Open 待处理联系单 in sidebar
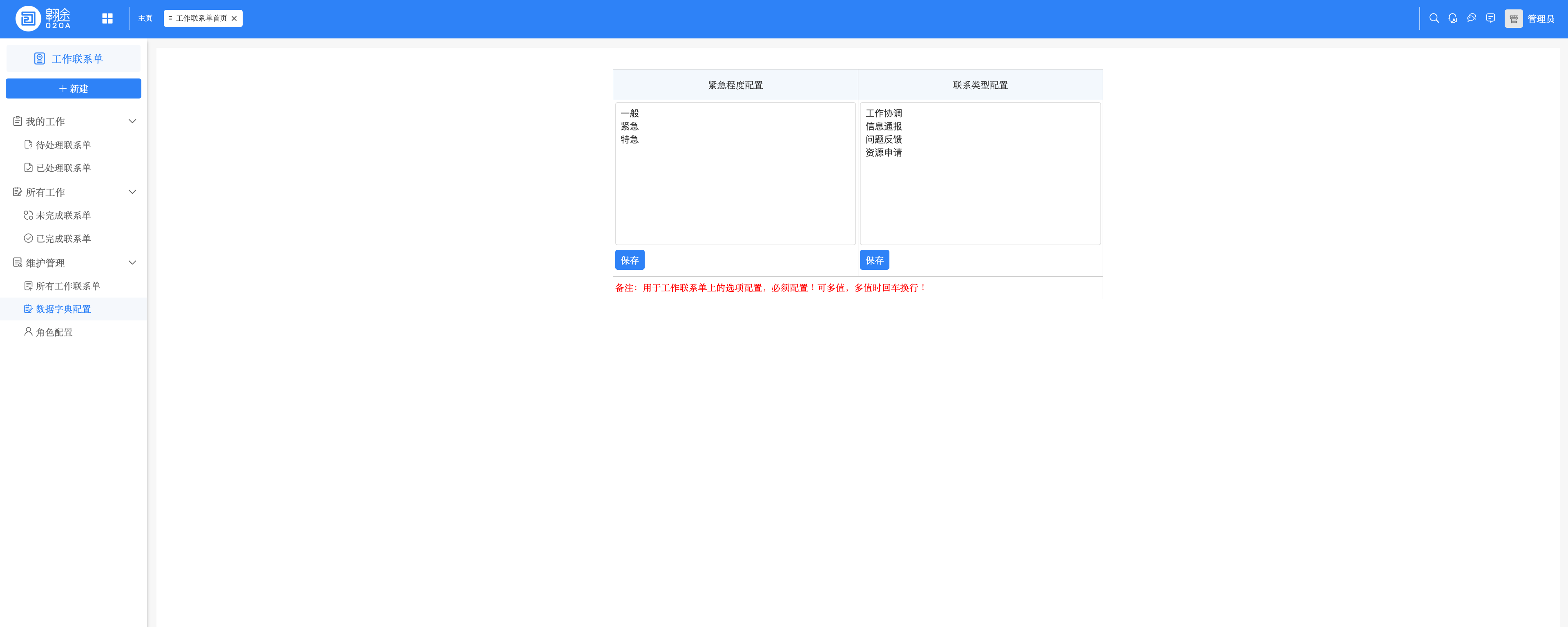Image resolution: width=1568 pixels, height=627 pixels. [73, 145]
